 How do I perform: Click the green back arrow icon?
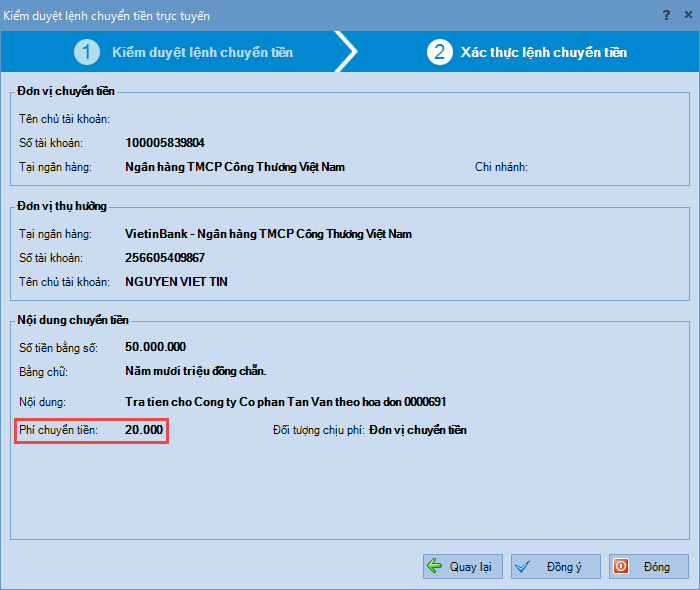point(434,566)
